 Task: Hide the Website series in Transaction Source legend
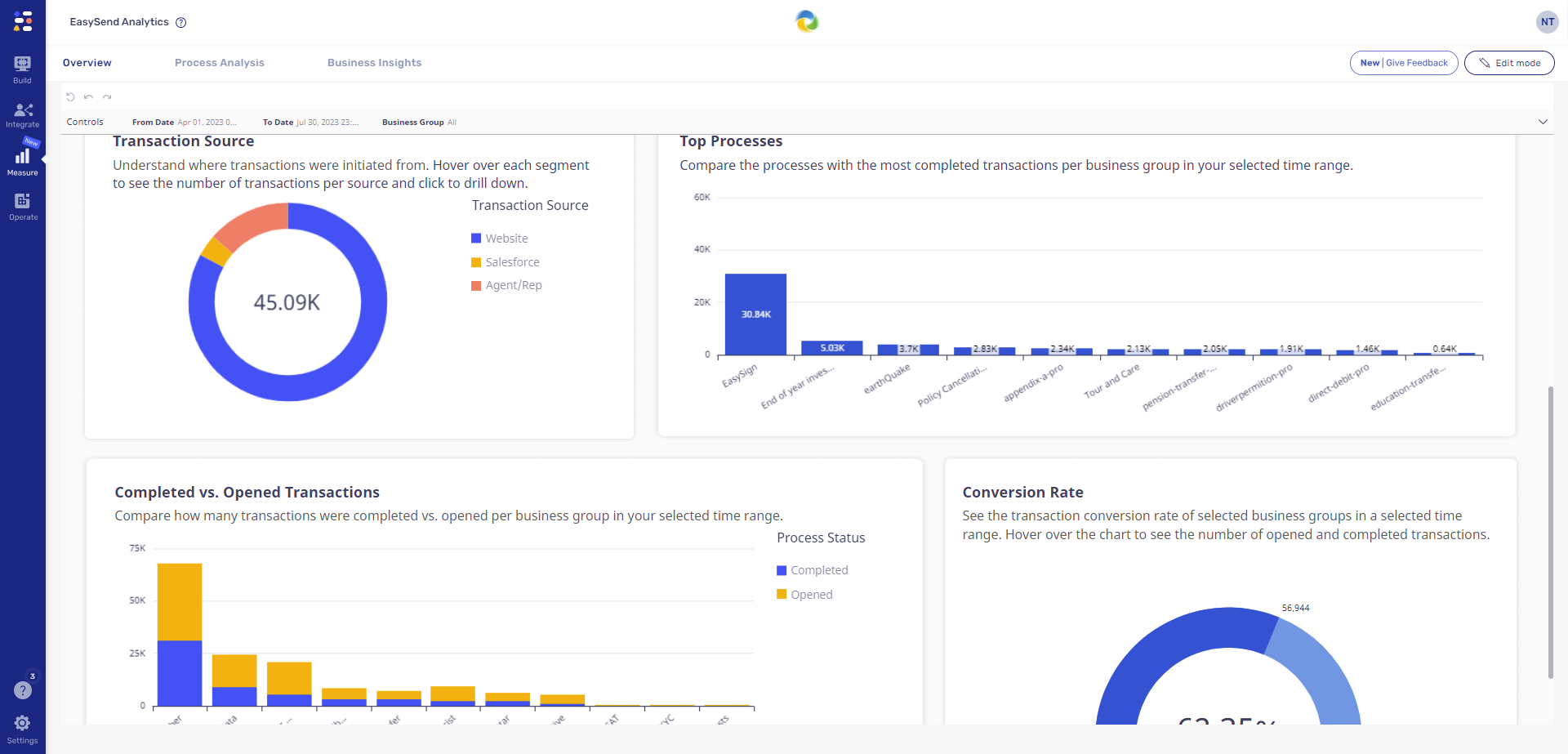499,238
